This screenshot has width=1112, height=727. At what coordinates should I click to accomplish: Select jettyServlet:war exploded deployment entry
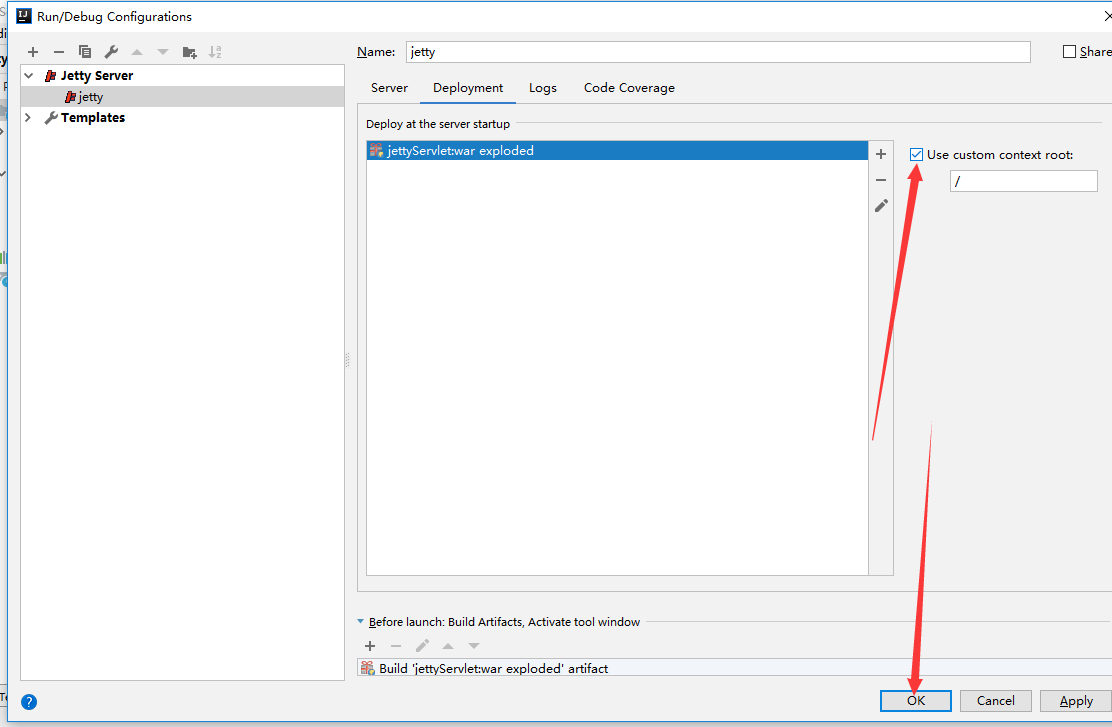[x=617, y=150]
